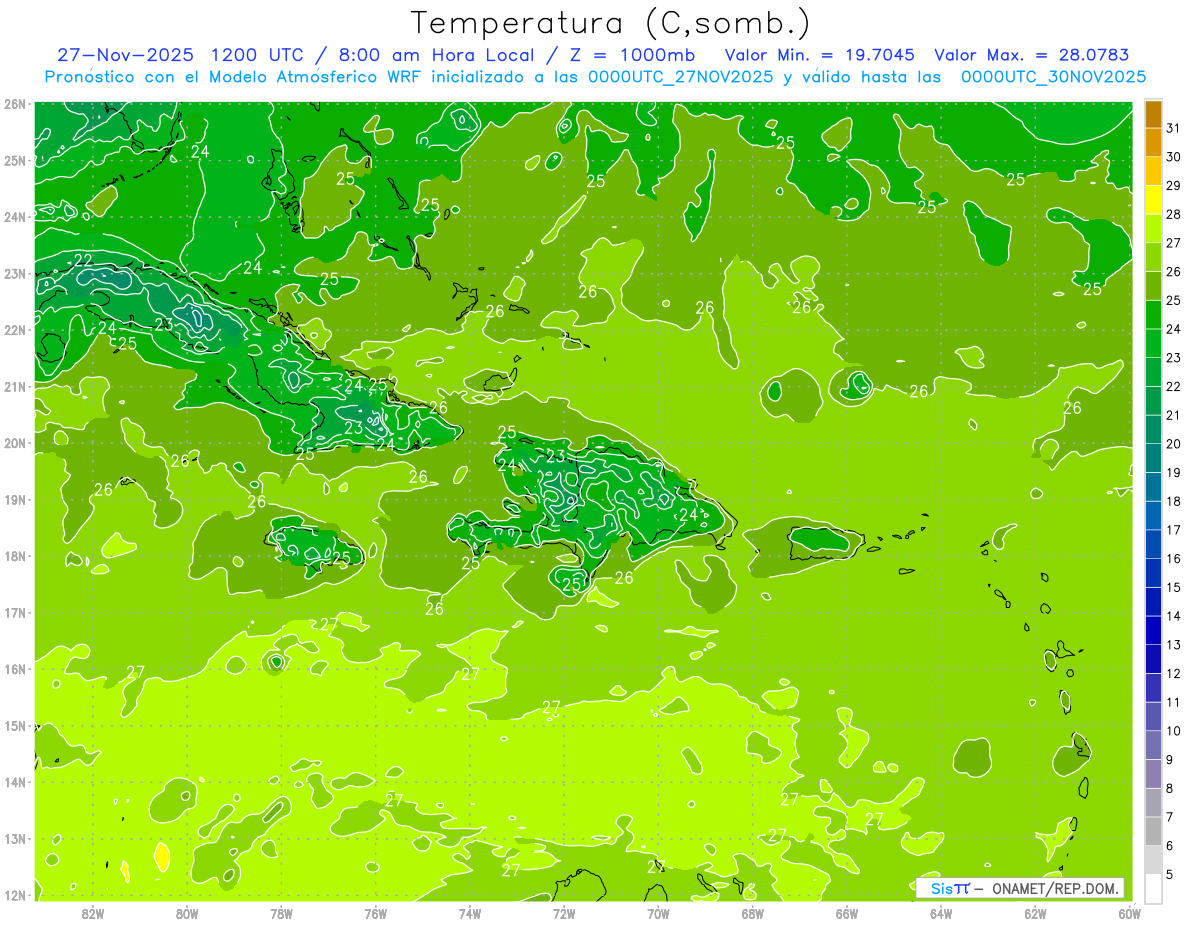Click the 20N latitude axis label
This screenshot has width=1200, height=927.
[x=14, y=443]
